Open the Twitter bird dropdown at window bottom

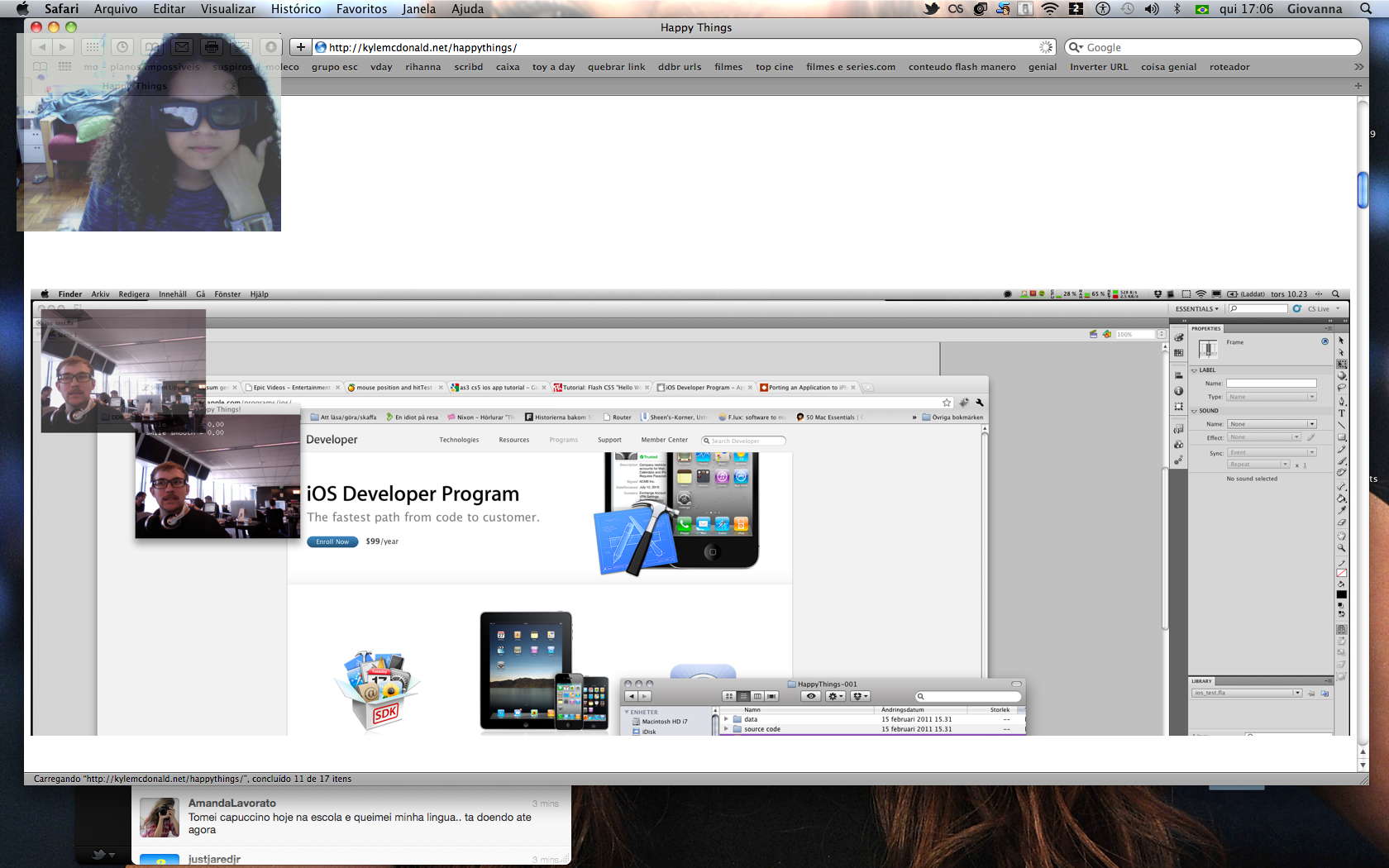click(x=103, y=855)
